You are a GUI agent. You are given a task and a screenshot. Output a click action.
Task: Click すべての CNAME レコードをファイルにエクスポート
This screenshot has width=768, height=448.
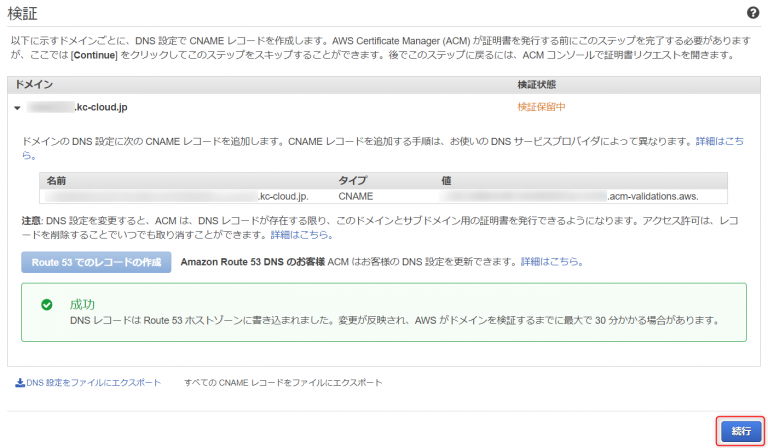283,383
